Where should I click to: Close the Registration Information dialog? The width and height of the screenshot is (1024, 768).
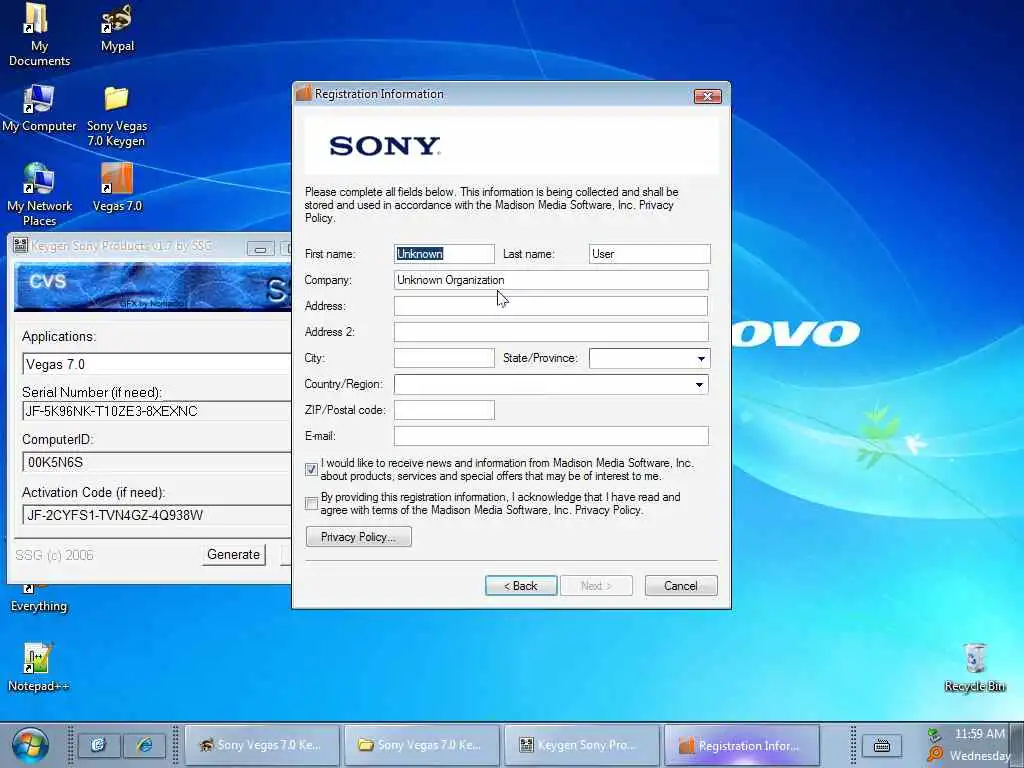pos(707,97)
